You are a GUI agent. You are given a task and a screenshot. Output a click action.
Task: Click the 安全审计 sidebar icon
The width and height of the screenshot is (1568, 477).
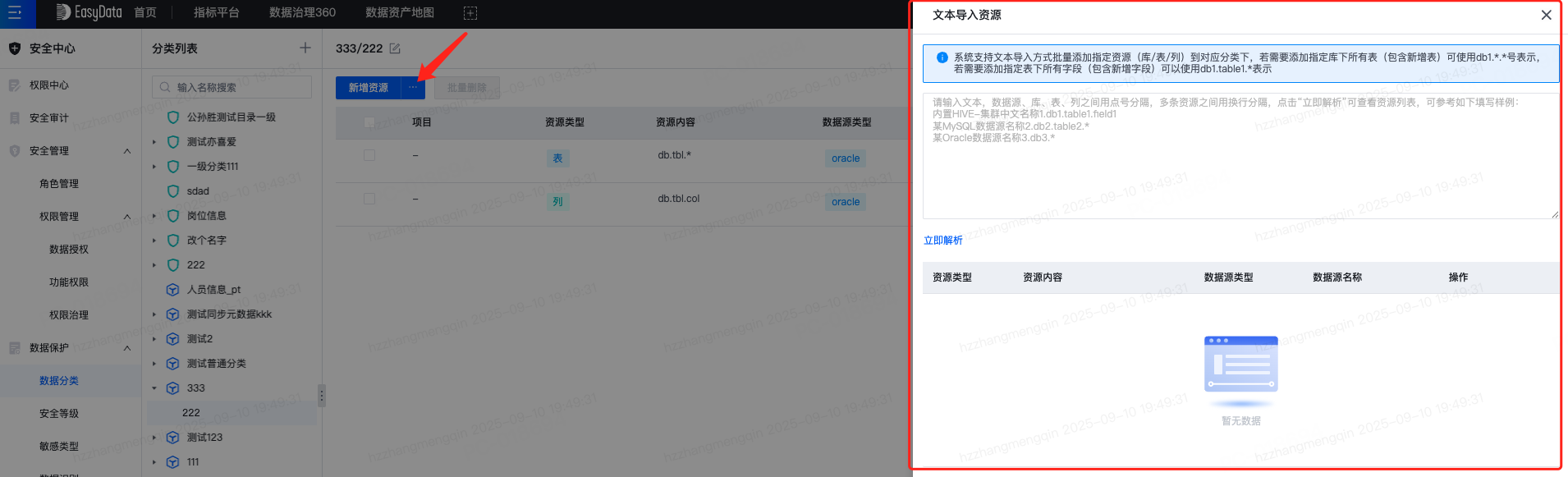(x=14, y=118)
